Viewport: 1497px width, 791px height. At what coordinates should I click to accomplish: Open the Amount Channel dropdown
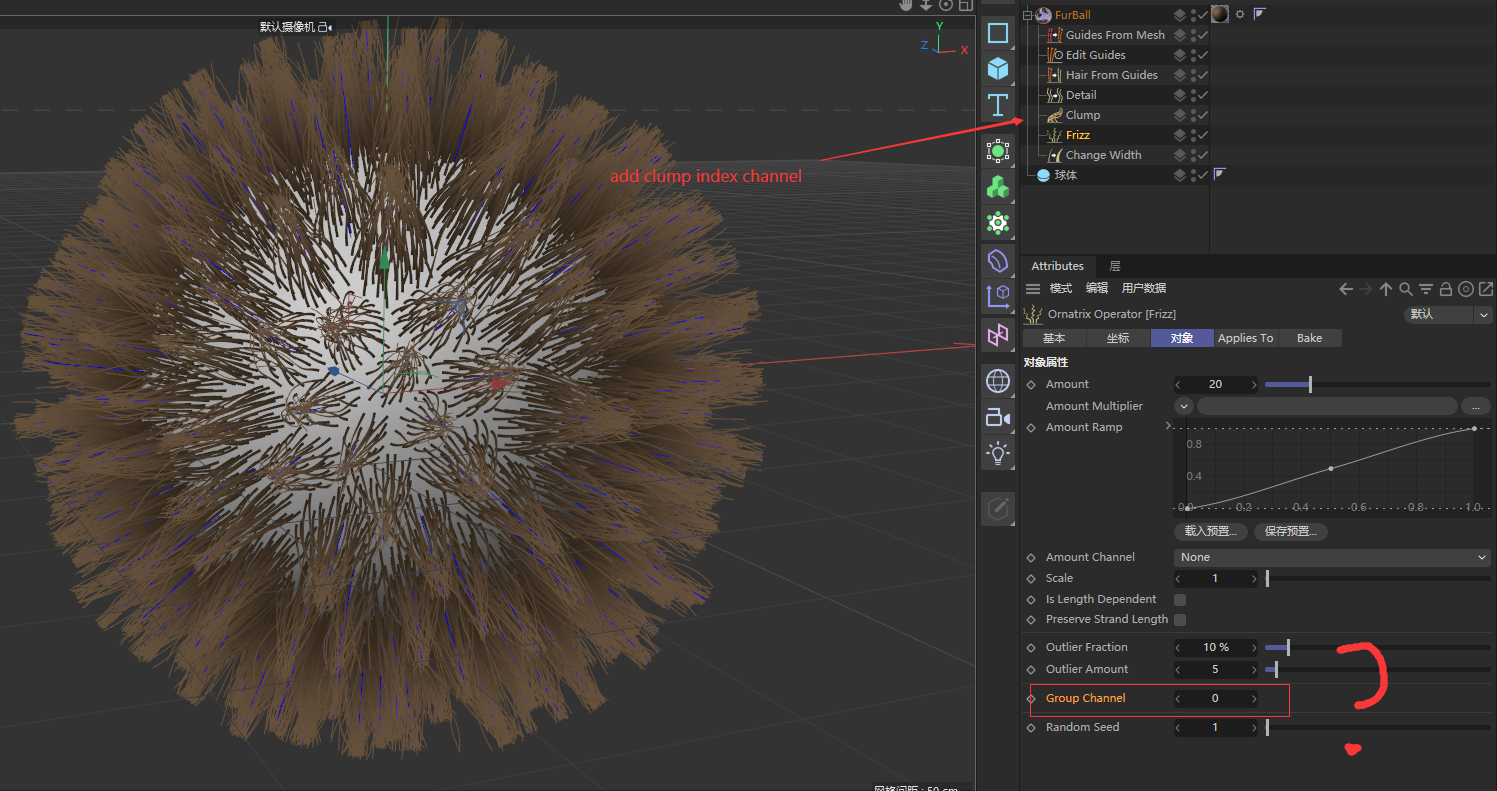1331,557
